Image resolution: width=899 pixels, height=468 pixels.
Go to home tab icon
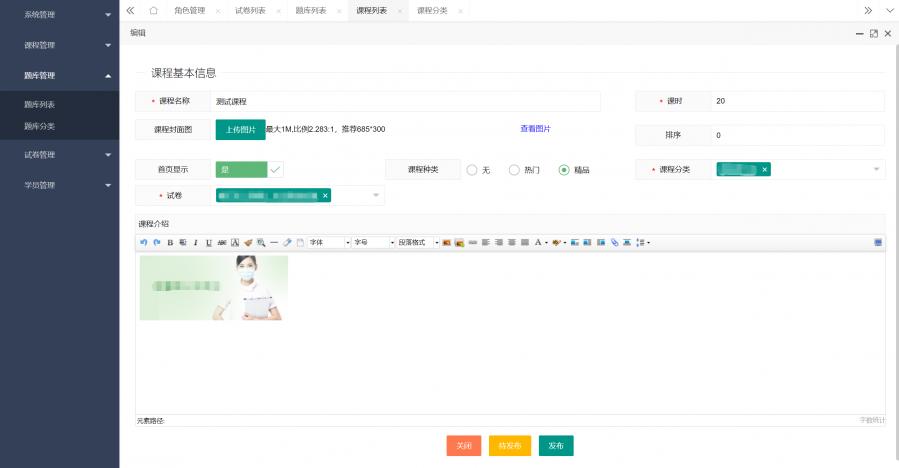point(153,10)
